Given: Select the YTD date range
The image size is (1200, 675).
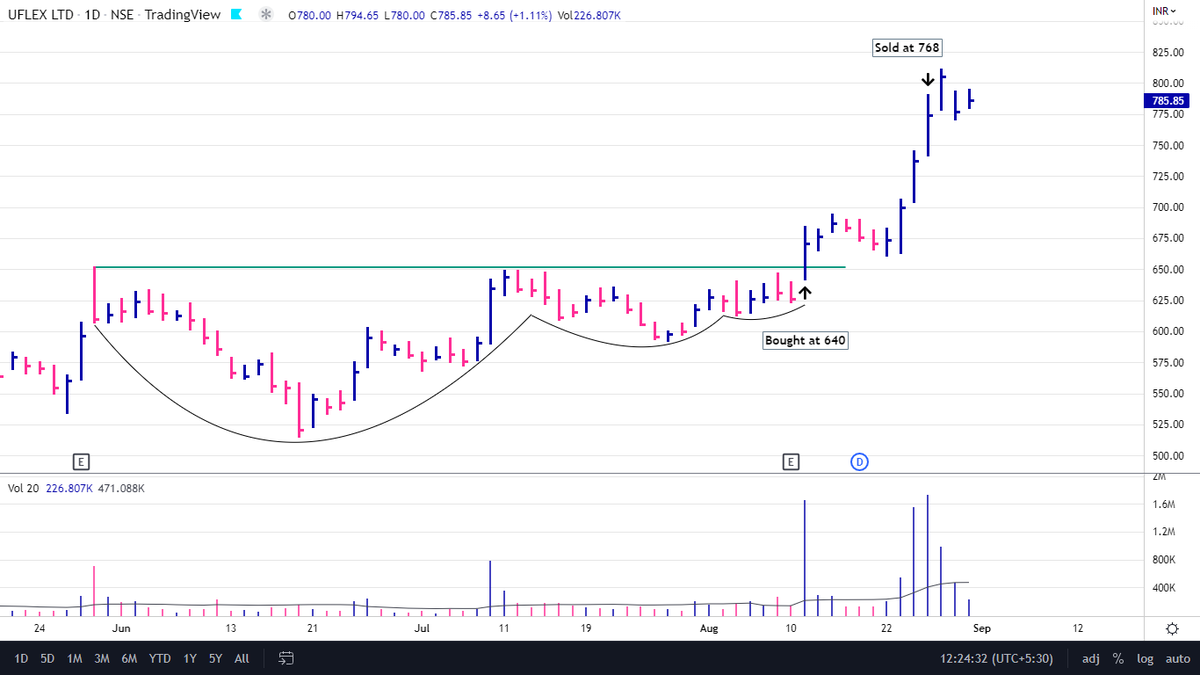Looking at the screenshot, I should coord(159,659).
